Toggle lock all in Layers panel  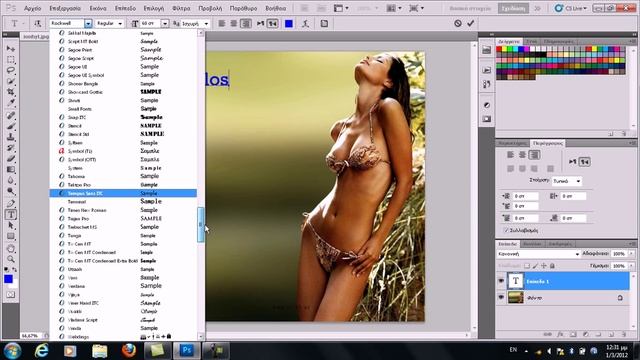pos(552,266)
